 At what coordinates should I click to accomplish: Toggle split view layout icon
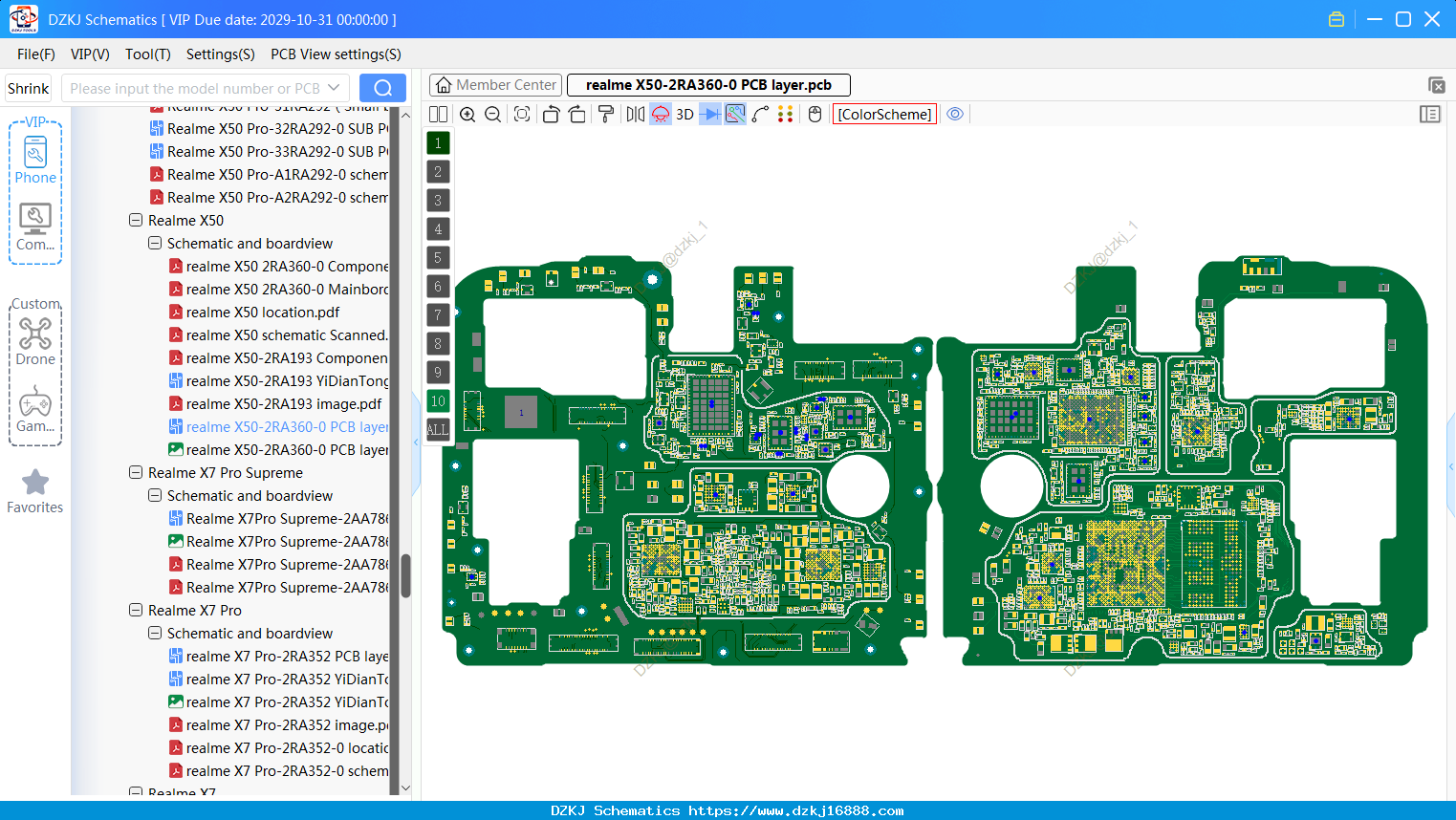coord(438,115)
